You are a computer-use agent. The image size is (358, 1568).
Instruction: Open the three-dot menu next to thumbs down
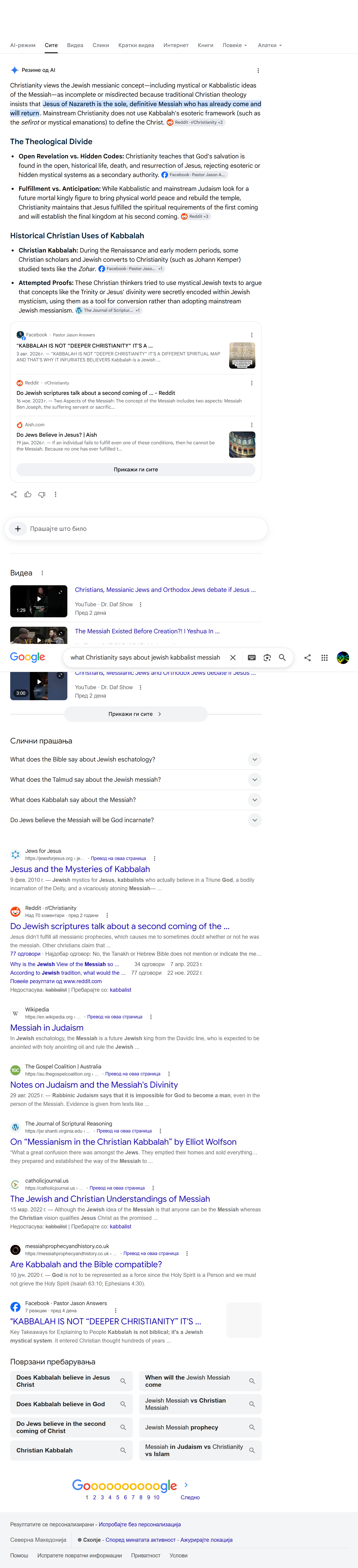55,494
